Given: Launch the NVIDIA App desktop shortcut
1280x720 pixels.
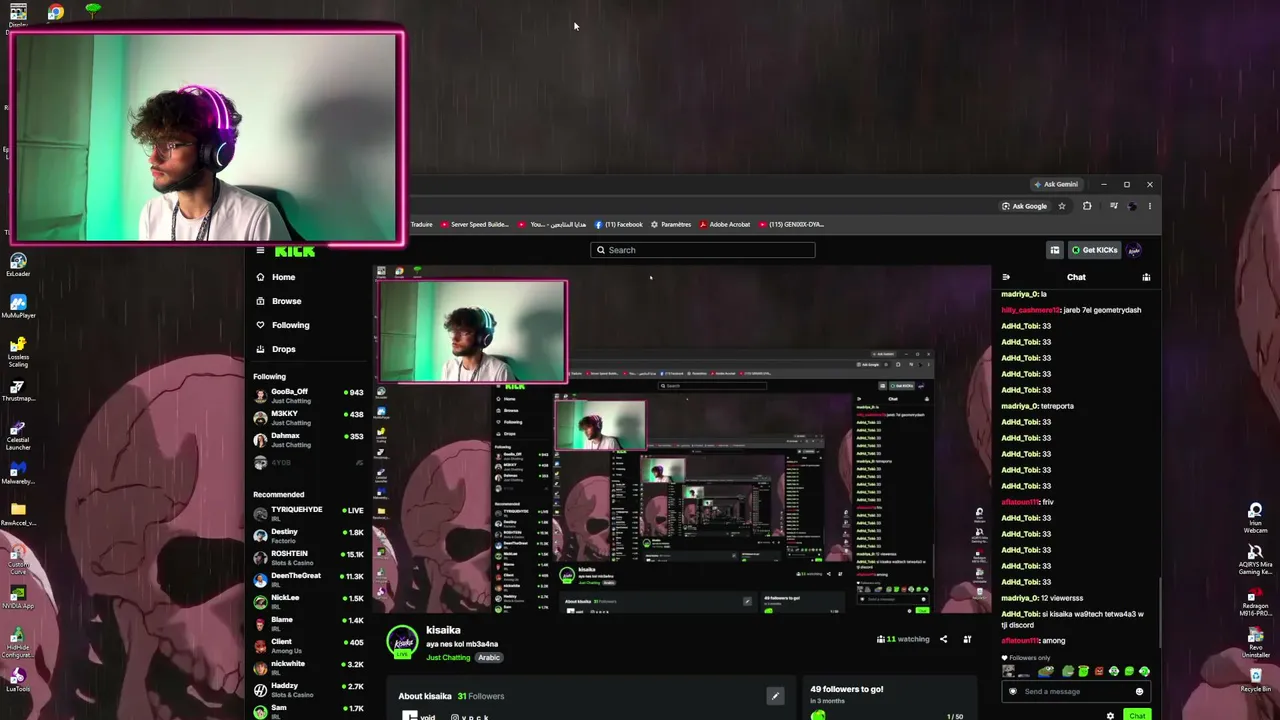Looking at the screenshot, I should click(x=18, y=598).
